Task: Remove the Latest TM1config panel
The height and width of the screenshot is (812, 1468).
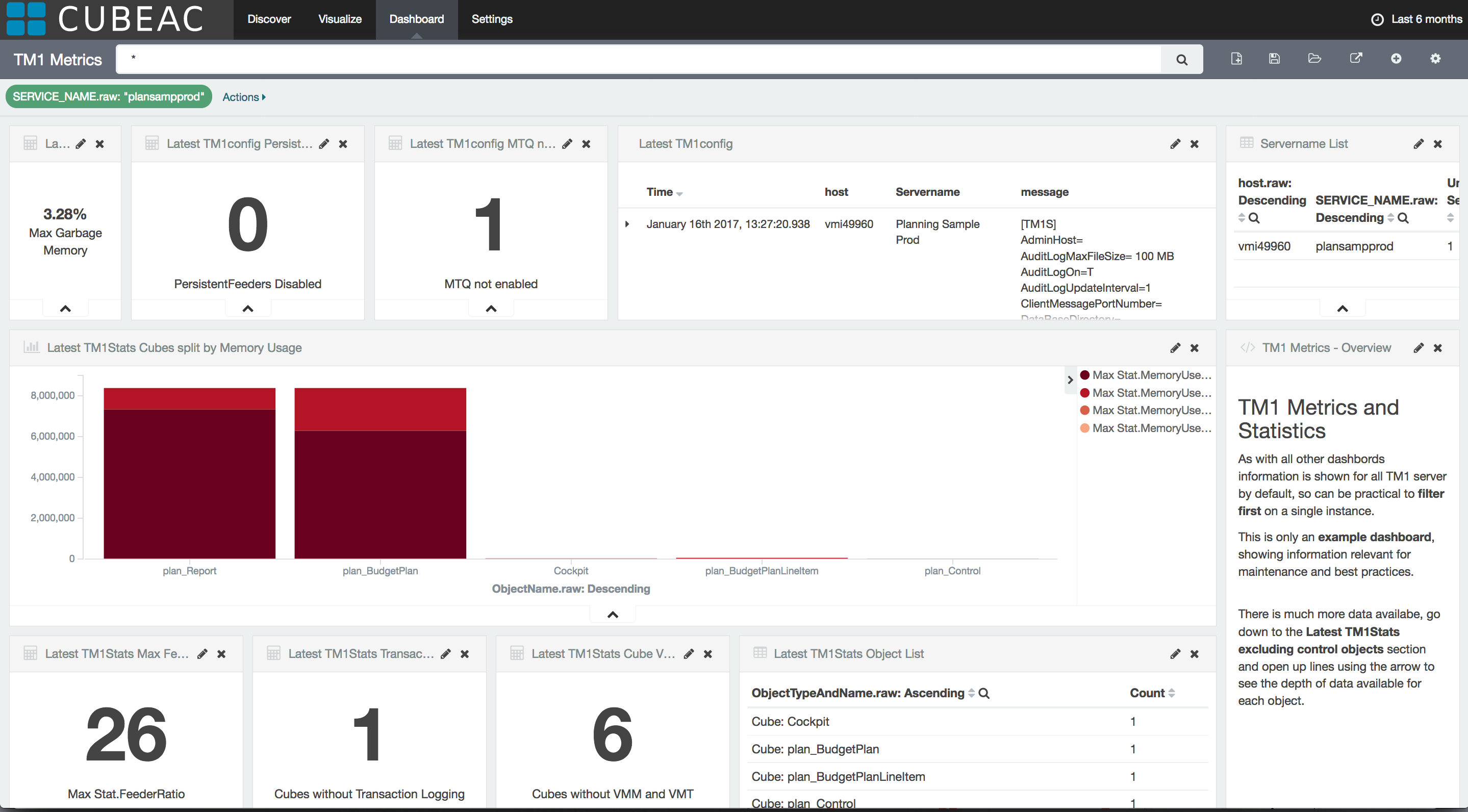Action: point(1195,144)
